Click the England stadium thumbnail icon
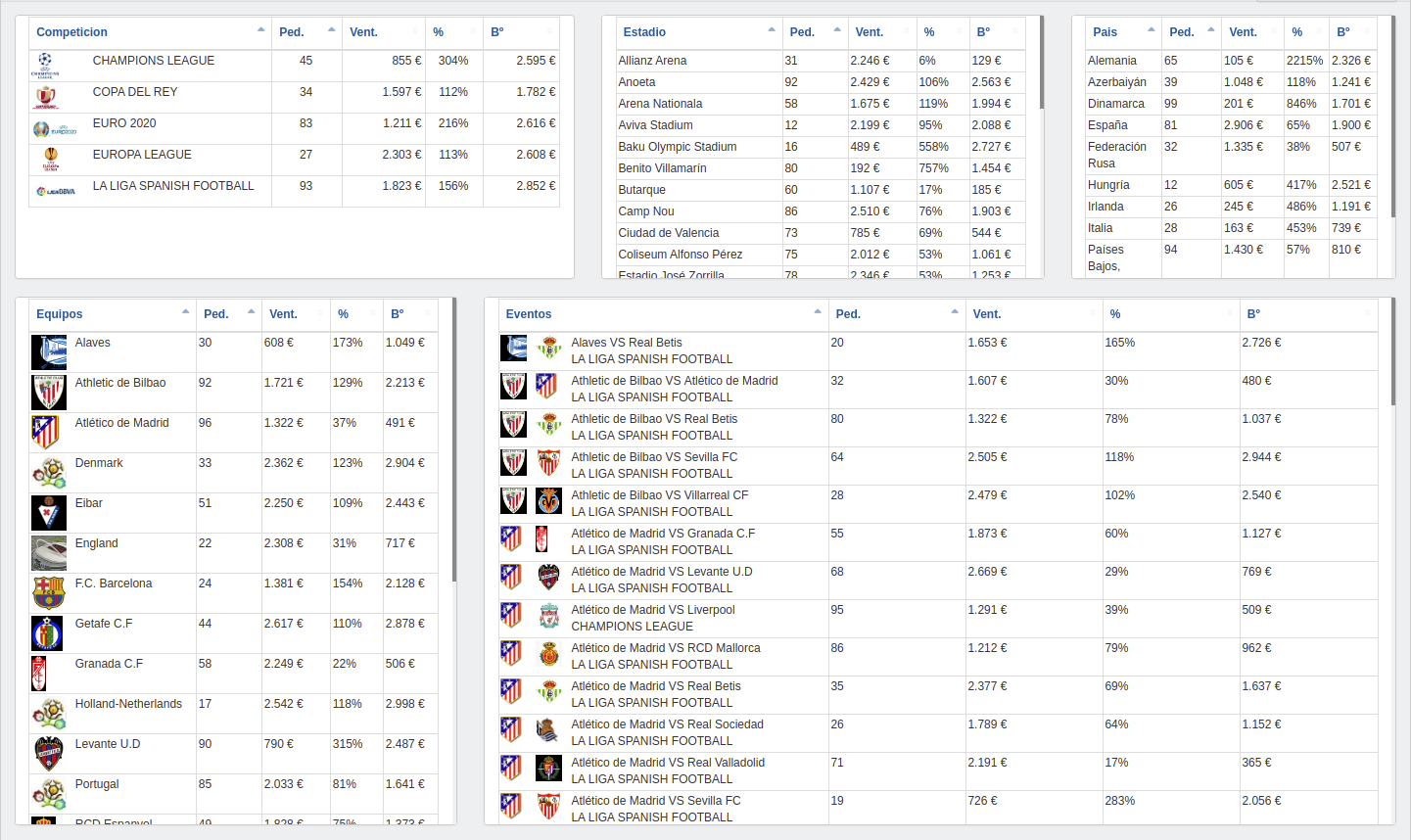 49,553
